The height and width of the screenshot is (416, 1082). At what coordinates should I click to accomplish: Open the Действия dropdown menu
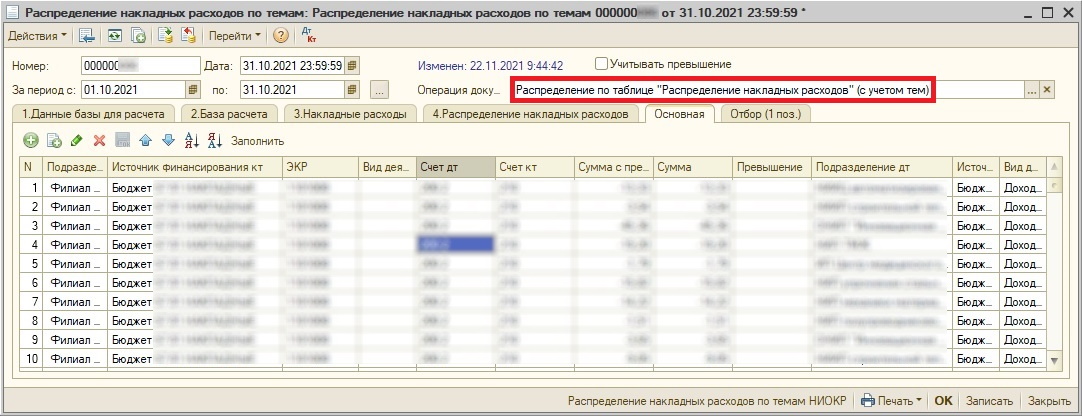click(x=38, y=36)
